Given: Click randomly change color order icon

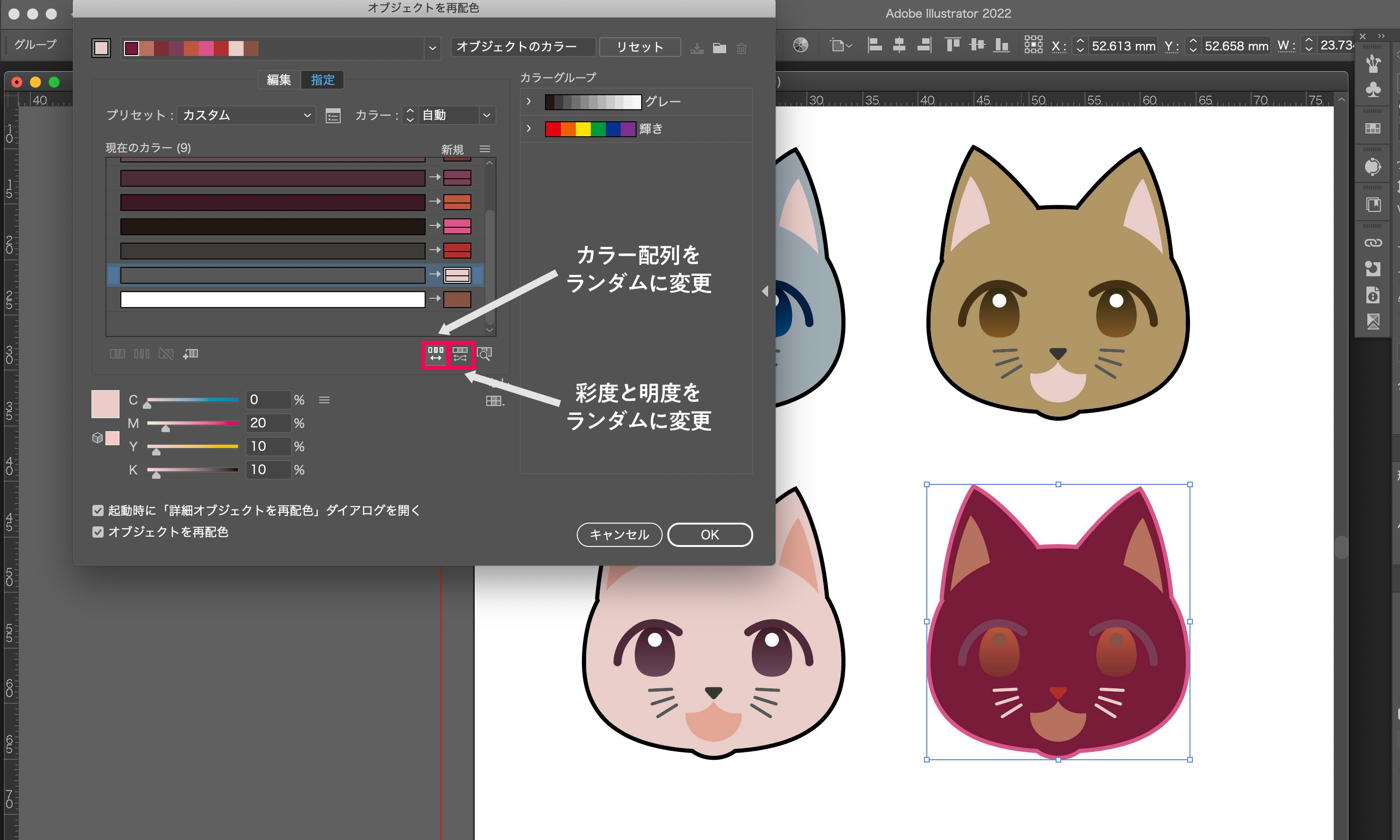Looking at the screenshot, I should (435, 354).
